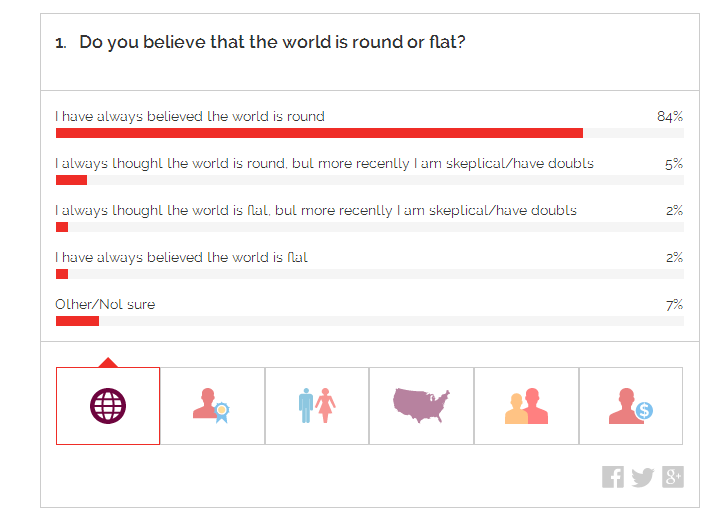The width and height of the screenshot is (728, 532).
Task: Open the person with dollar coin tab
Action: tap(630, 405)
